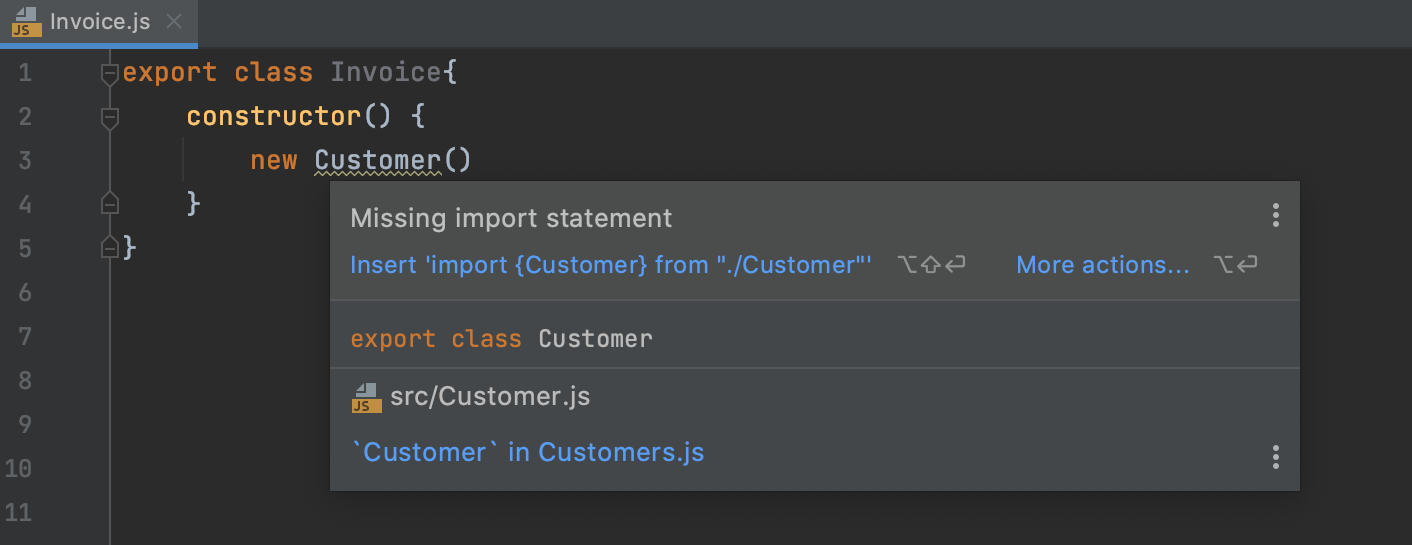The image size is (1412, 545).
Task: Click the JS file icon next to src/Customer.js
Action: tap(367, 398)
